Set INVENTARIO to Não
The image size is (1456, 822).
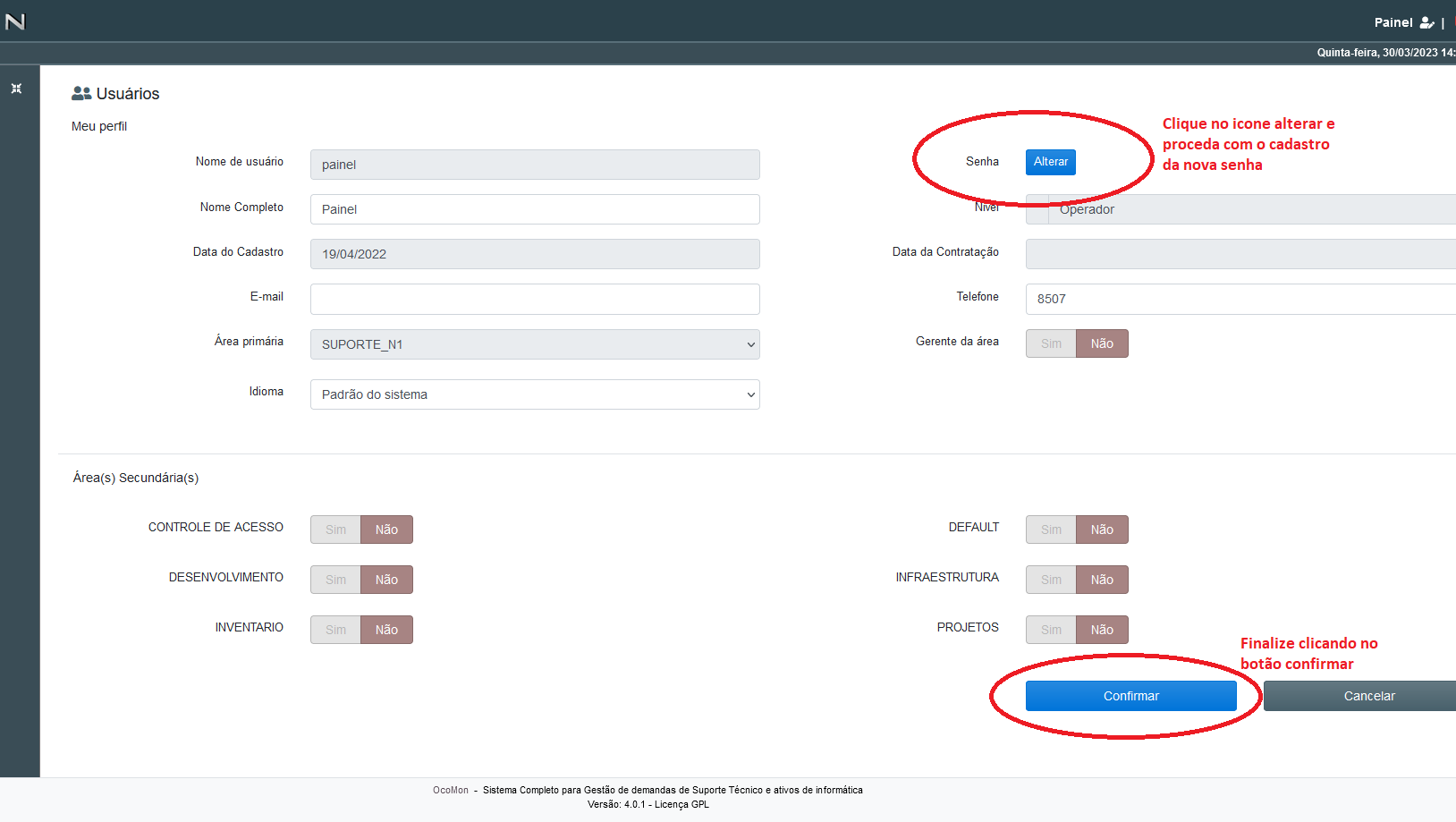(x=386, y=630)
